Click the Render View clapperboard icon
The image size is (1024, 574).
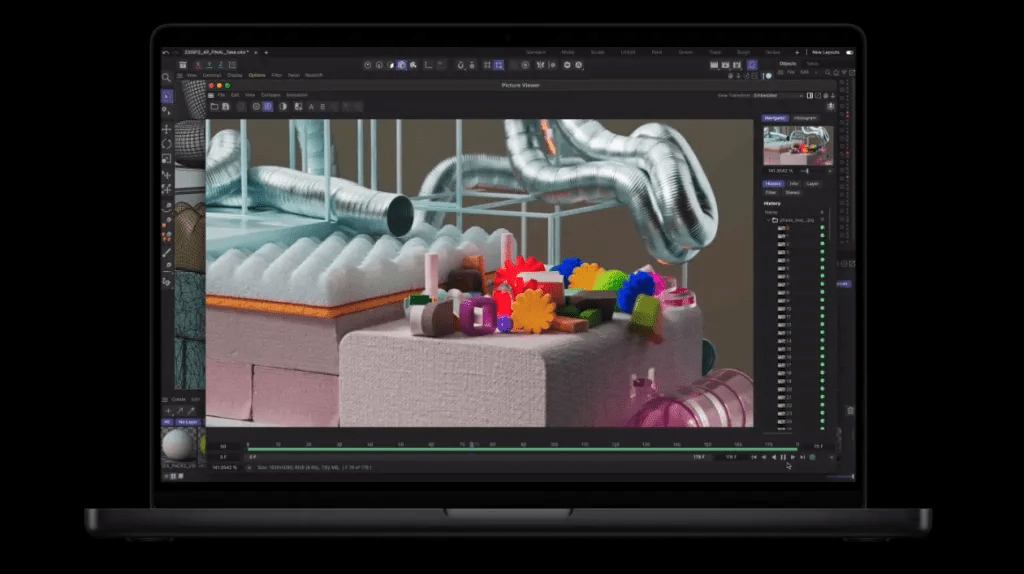point(714,65)
